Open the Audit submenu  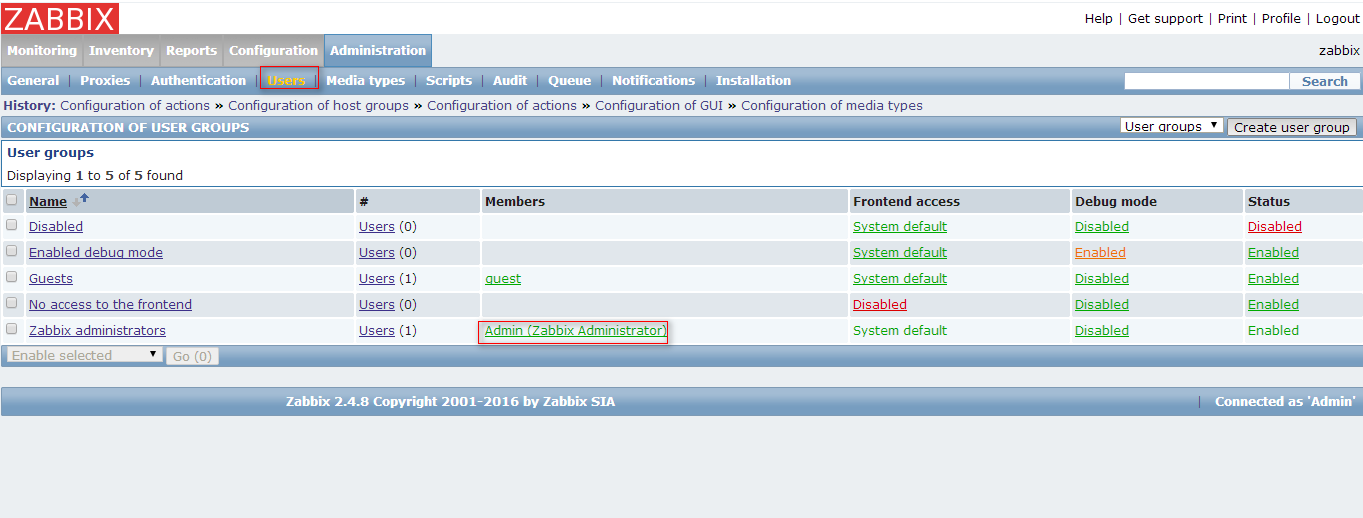point(510,81)
